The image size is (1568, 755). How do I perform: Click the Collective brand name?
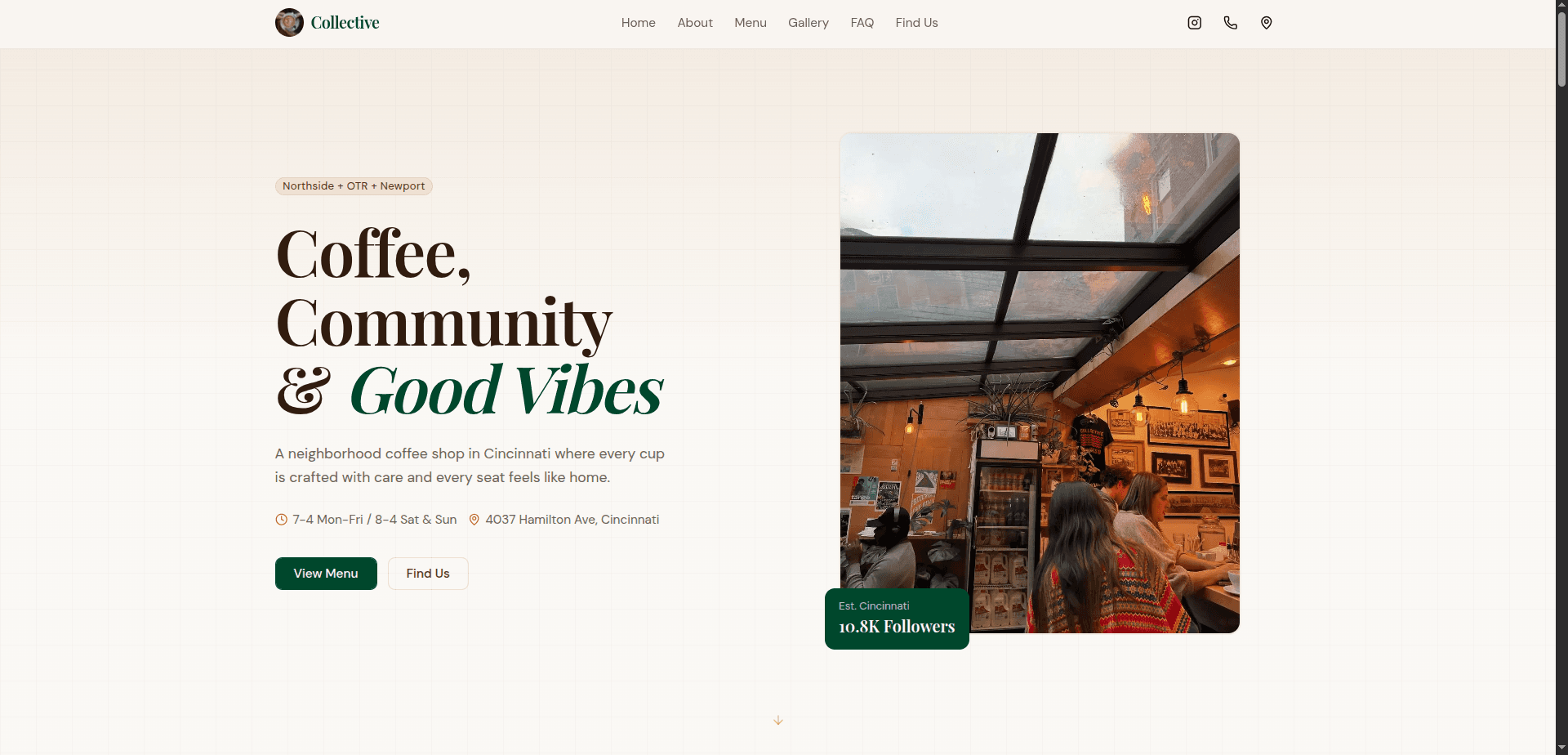[345, 23]
